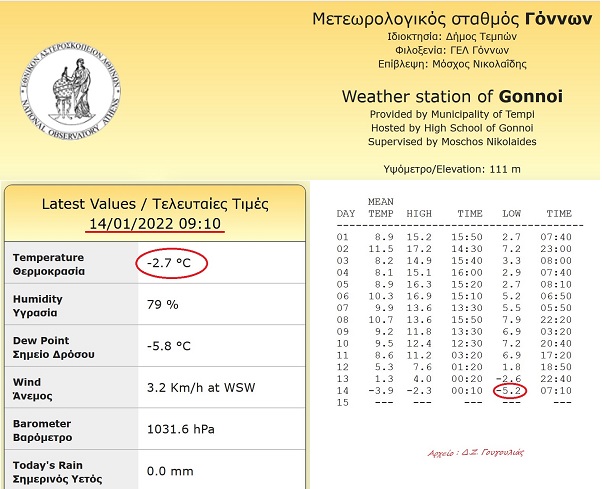Click the dew point value '-5.8 °C'

click(169, 346)
